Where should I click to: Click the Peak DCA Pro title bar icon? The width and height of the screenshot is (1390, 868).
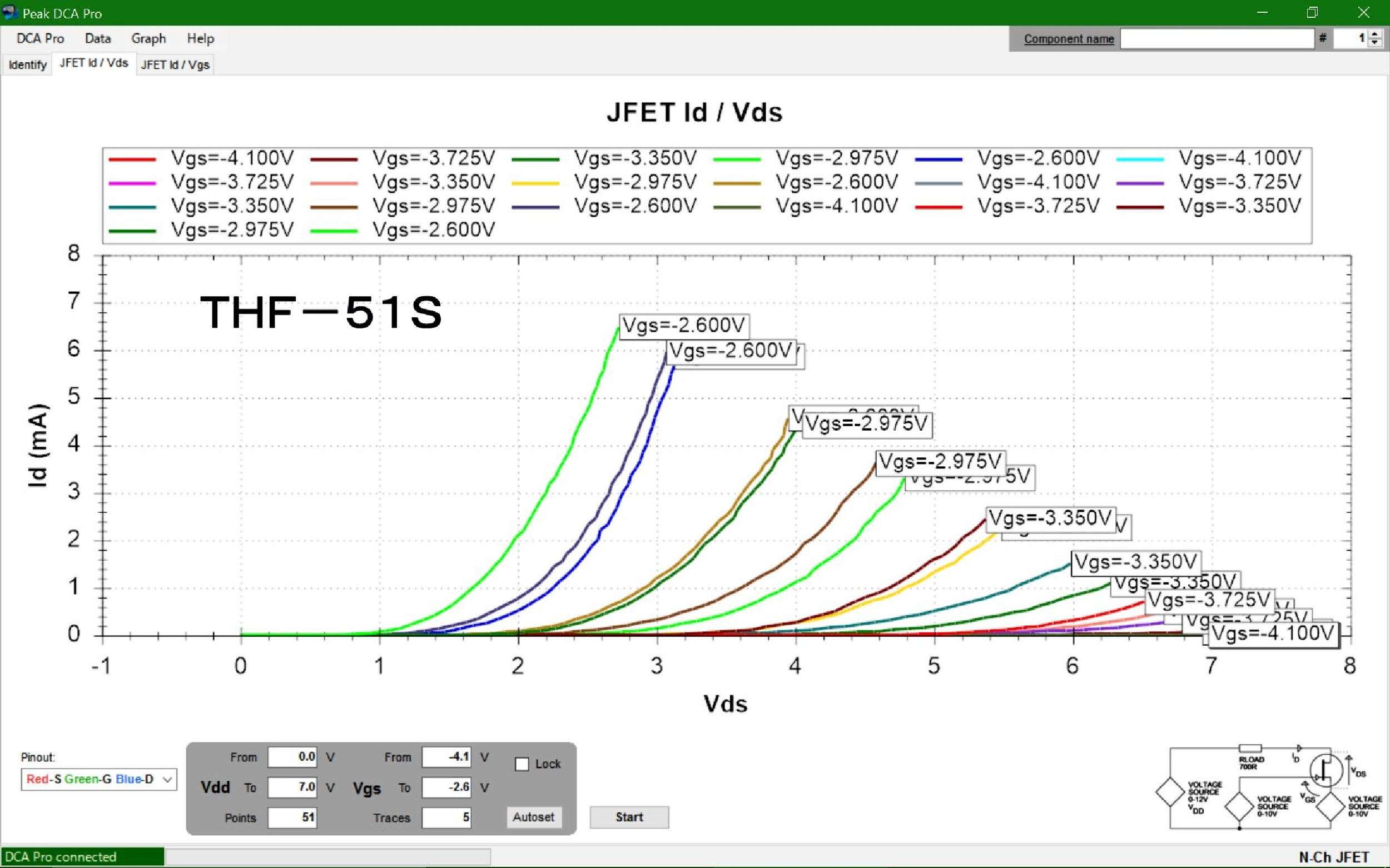(x=11, y=12)
